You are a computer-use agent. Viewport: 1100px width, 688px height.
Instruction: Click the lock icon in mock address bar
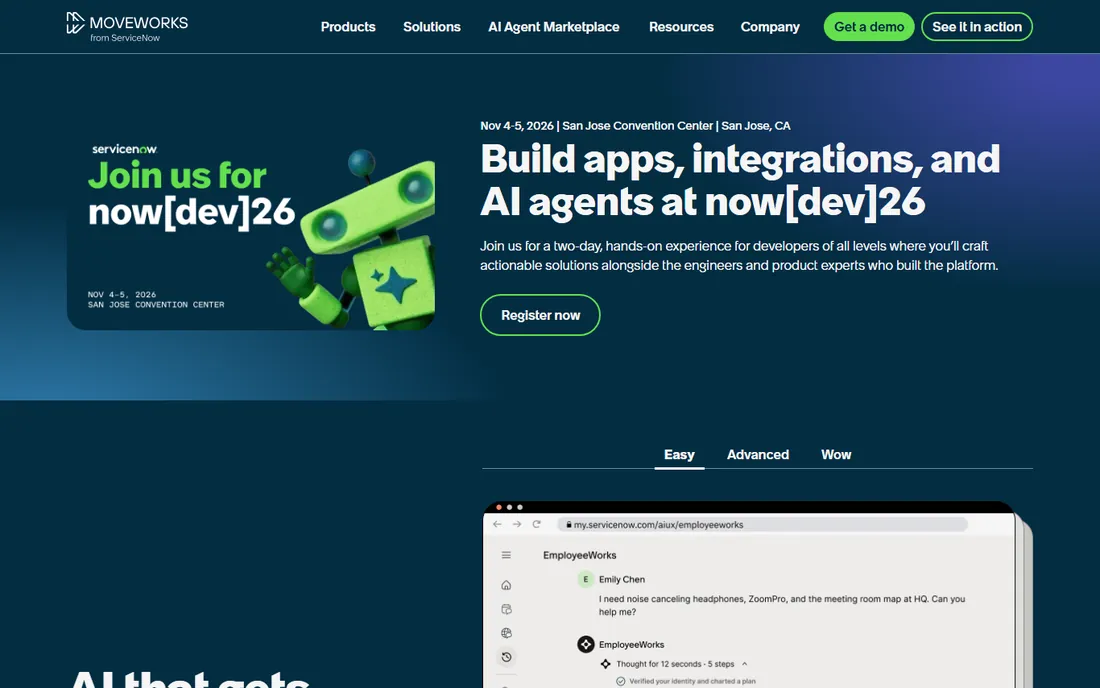click(569, 524)
